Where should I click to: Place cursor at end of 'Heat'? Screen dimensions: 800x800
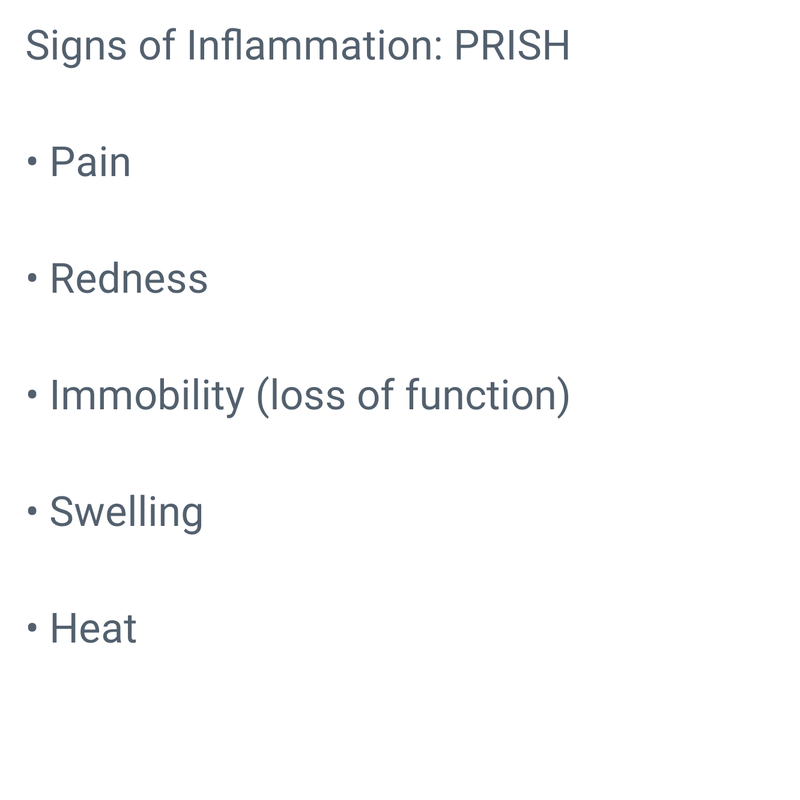(137, 630)
